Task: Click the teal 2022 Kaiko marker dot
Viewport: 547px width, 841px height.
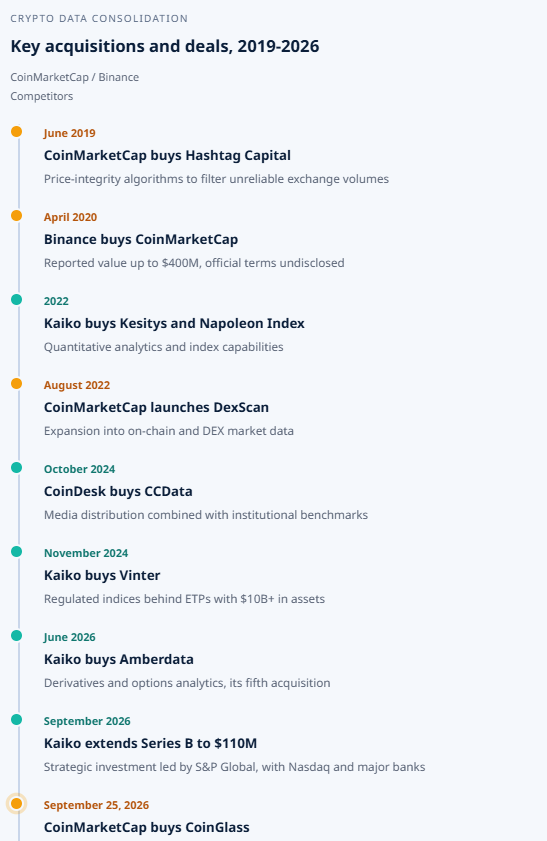Action: click(x=17, y=299)
